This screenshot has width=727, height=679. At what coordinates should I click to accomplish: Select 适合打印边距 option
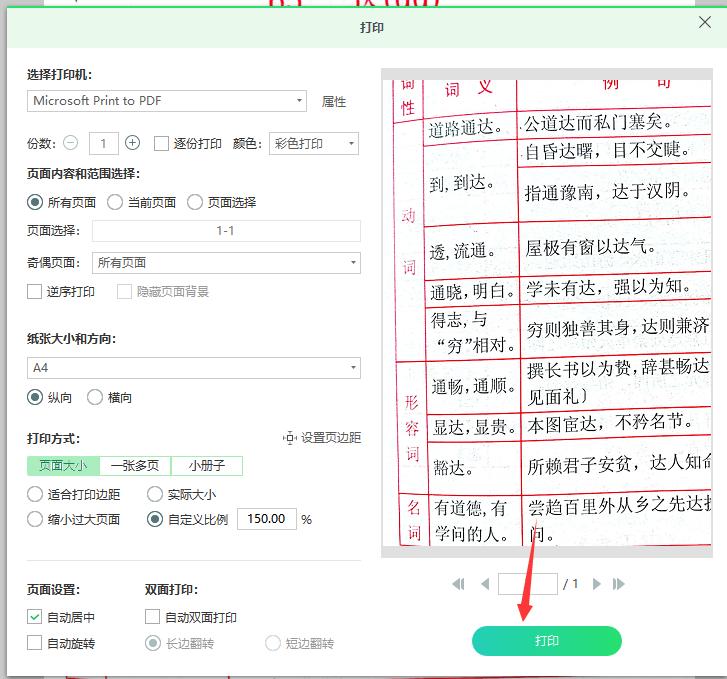(x=35, y=494)
